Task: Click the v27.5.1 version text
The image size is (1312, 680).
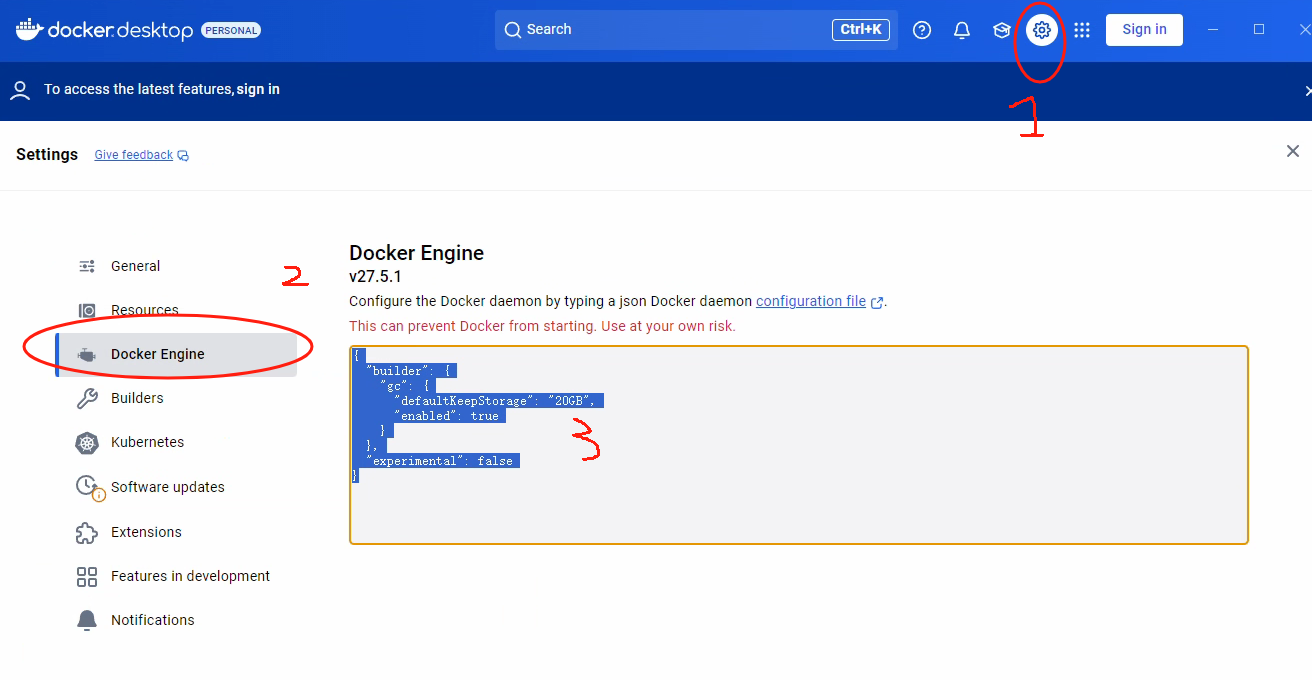Action: 375,277
